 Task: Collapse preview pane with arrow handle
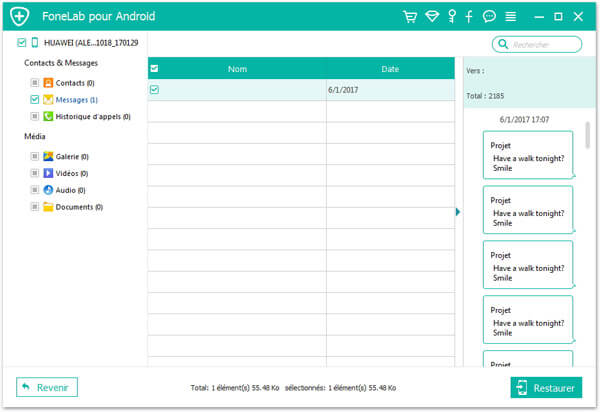pyautogui.click(x=458, y=212)
